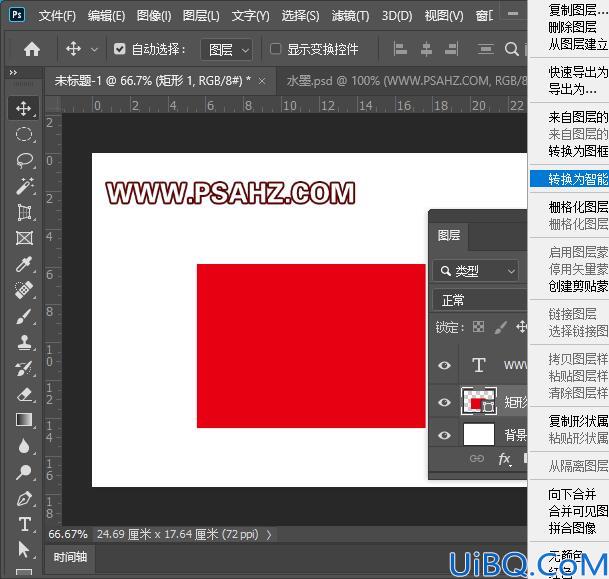This screenshot has height=579, width=609.
Task: Select the Brush tool
Action: [24, 316]
